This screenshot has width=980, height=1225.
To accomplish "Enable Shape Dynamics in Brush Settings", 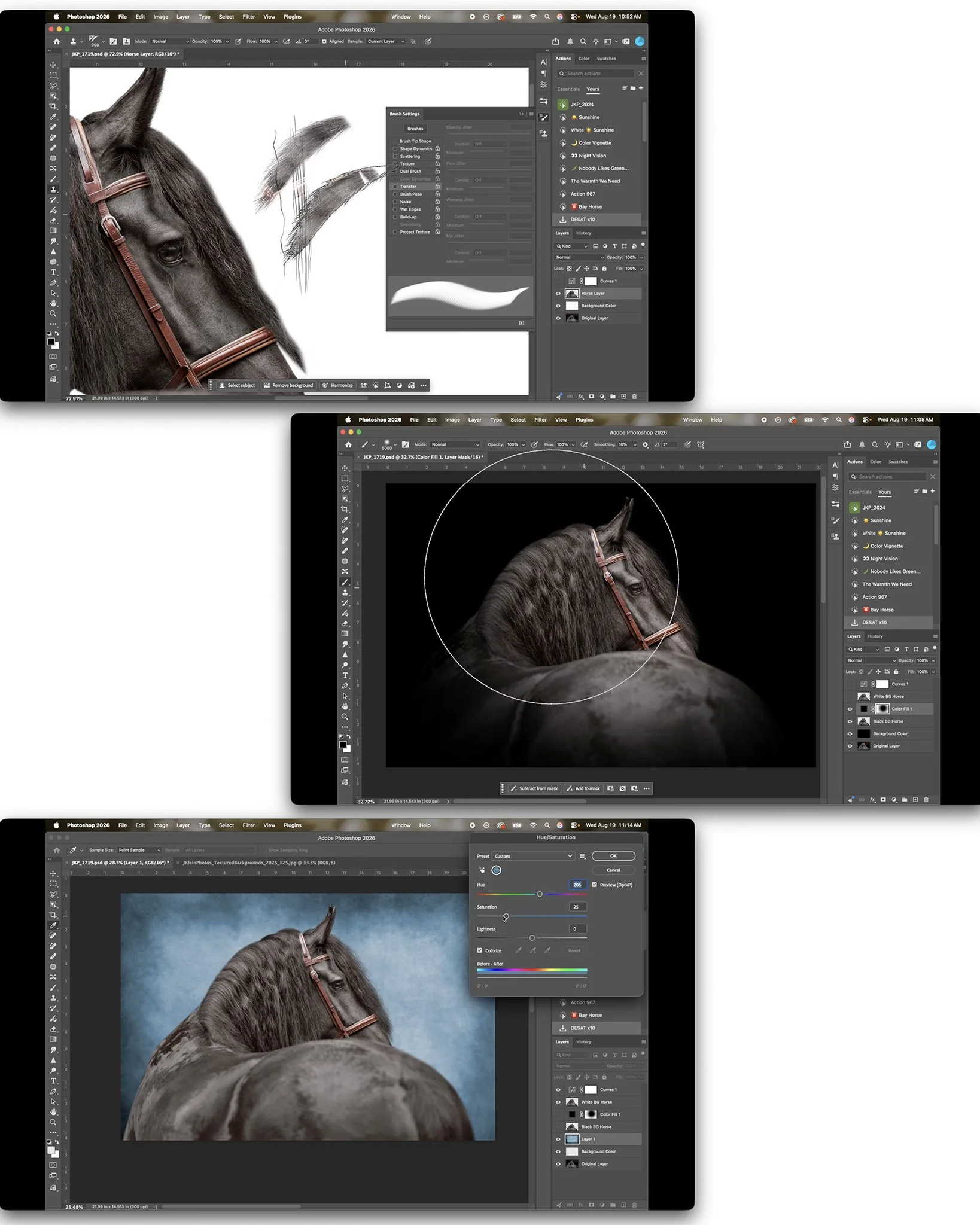I will tap(395, 149).
